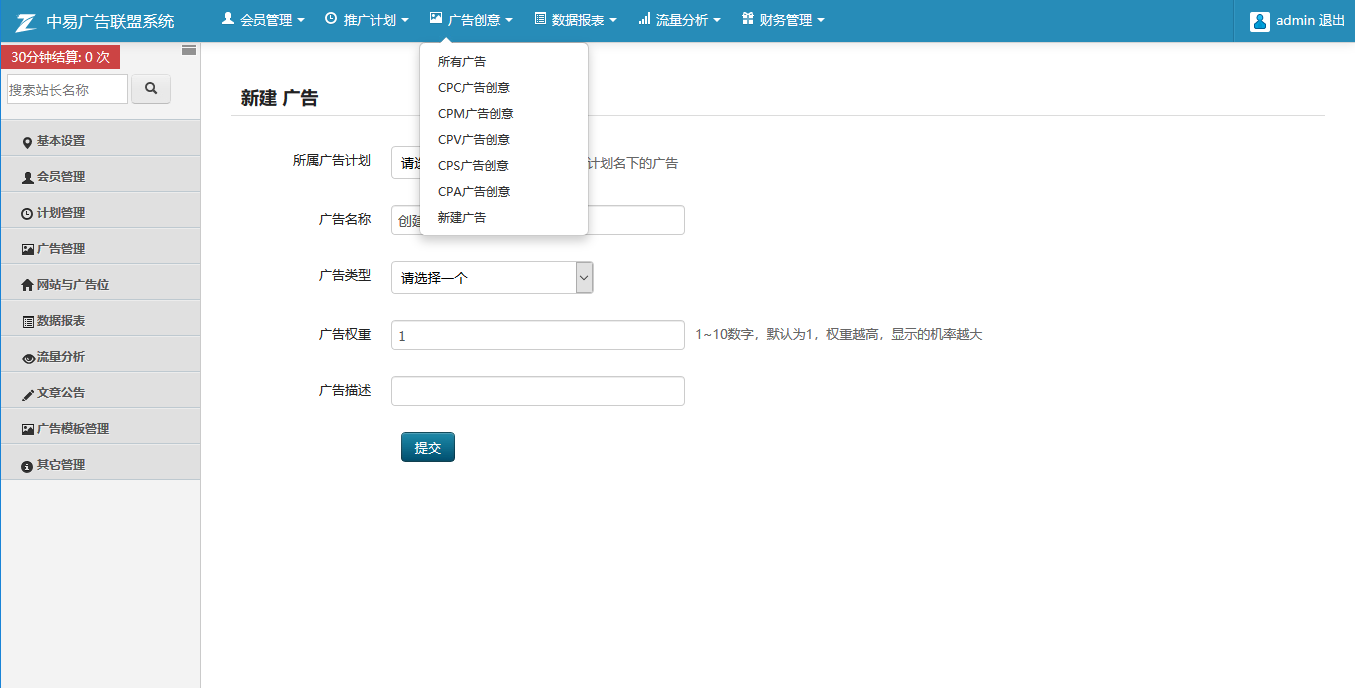Expand the 财务管理 top menu

[783, 20]
